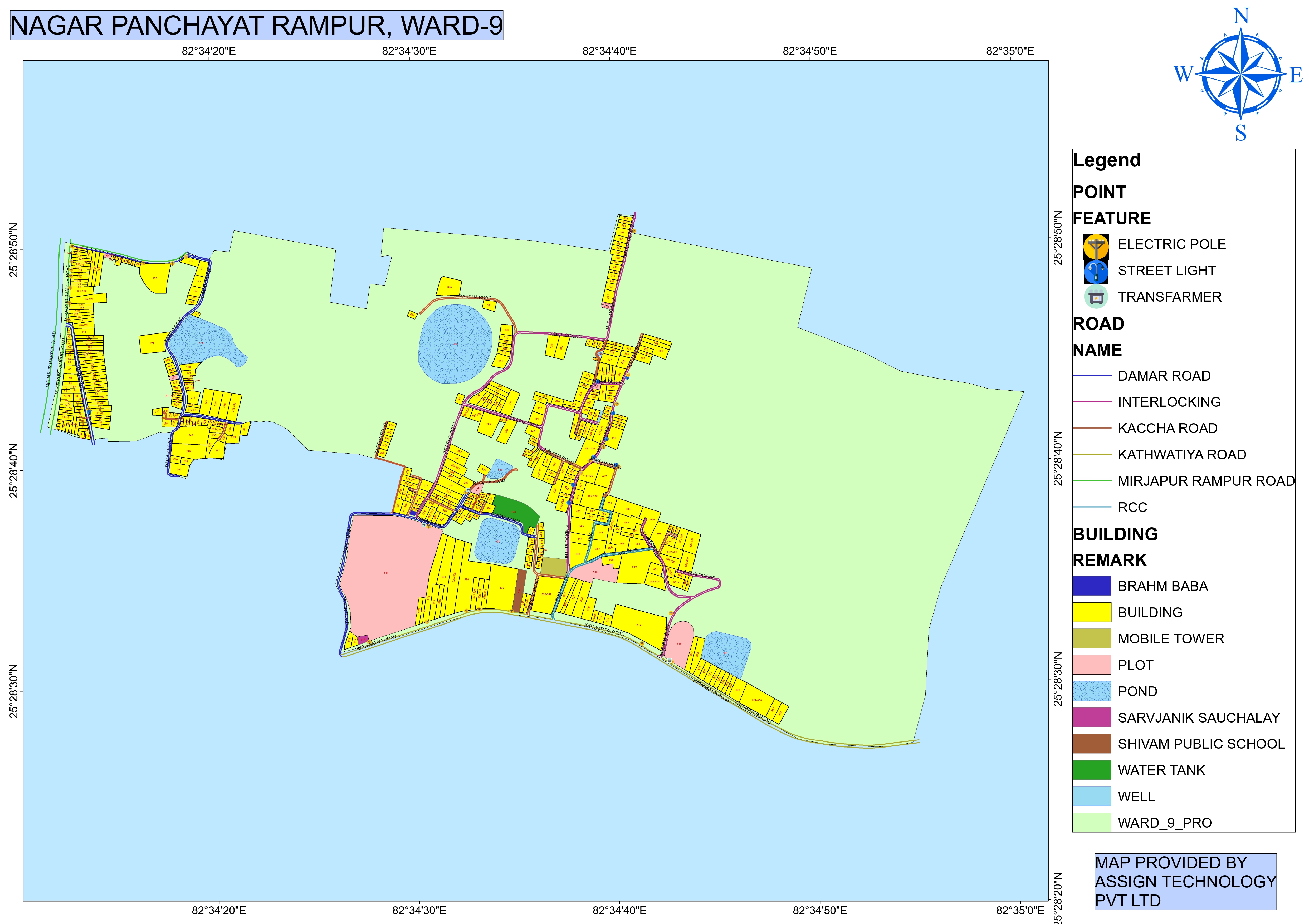Click the large round pond on map

(455, 344)
